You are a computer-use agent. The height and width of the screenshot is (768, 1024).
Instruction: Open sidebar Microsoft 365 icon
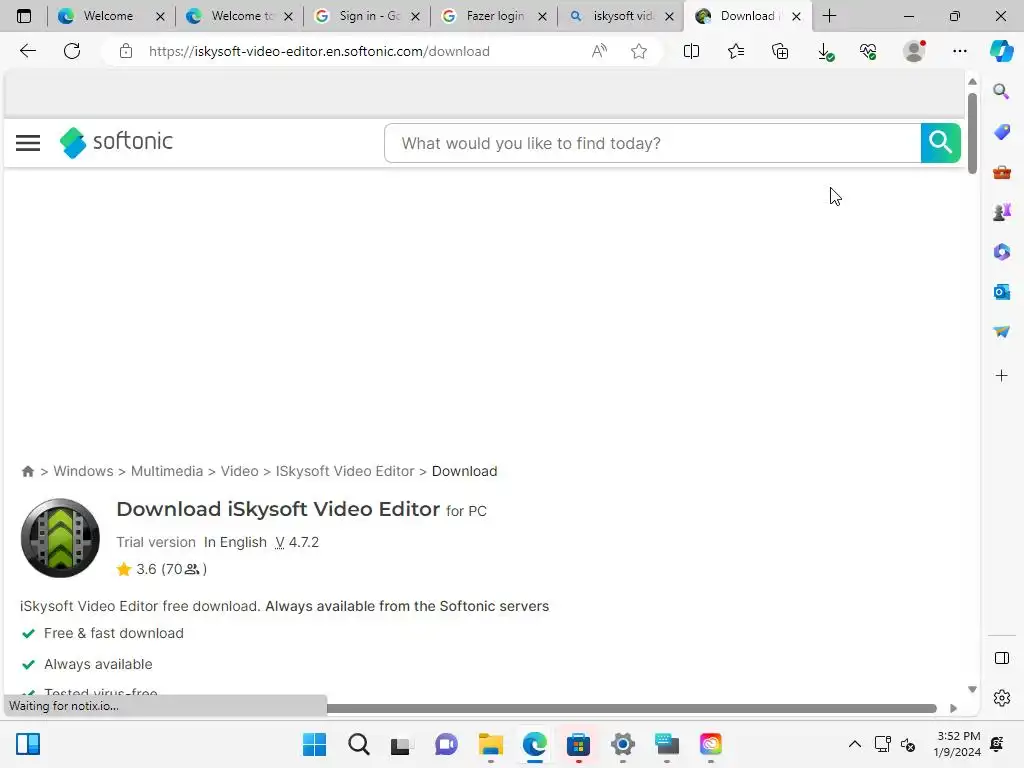[1001, 252]
